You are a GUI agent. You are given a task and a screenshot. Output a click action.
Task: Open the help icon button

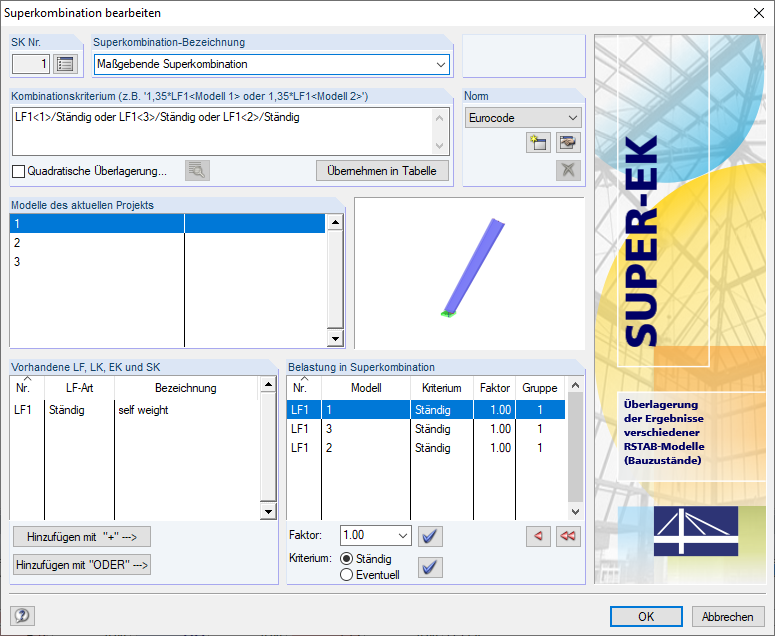(22, 616)
